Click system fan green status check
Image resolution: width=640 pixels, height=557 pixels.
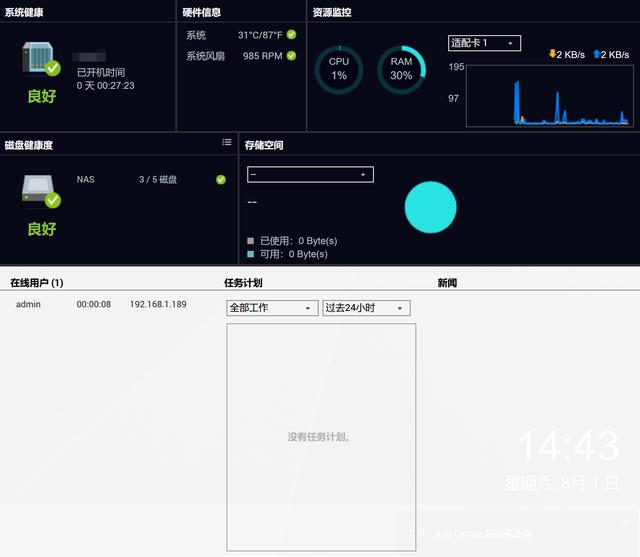click(291, 55)
